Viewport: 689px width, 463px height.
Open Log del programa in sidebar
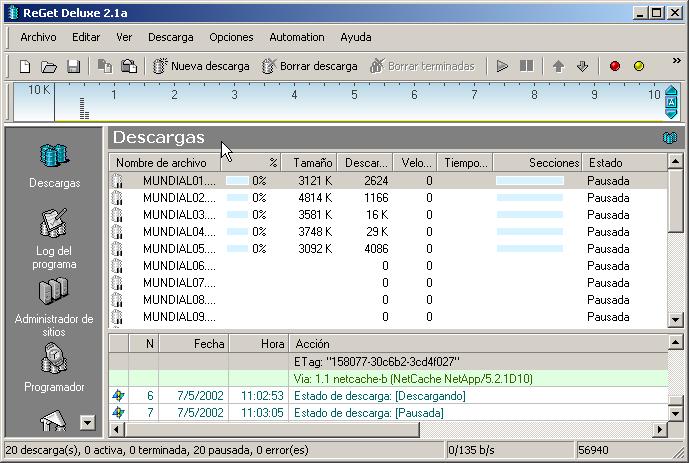pyautogui.click(x=54, y=240)
